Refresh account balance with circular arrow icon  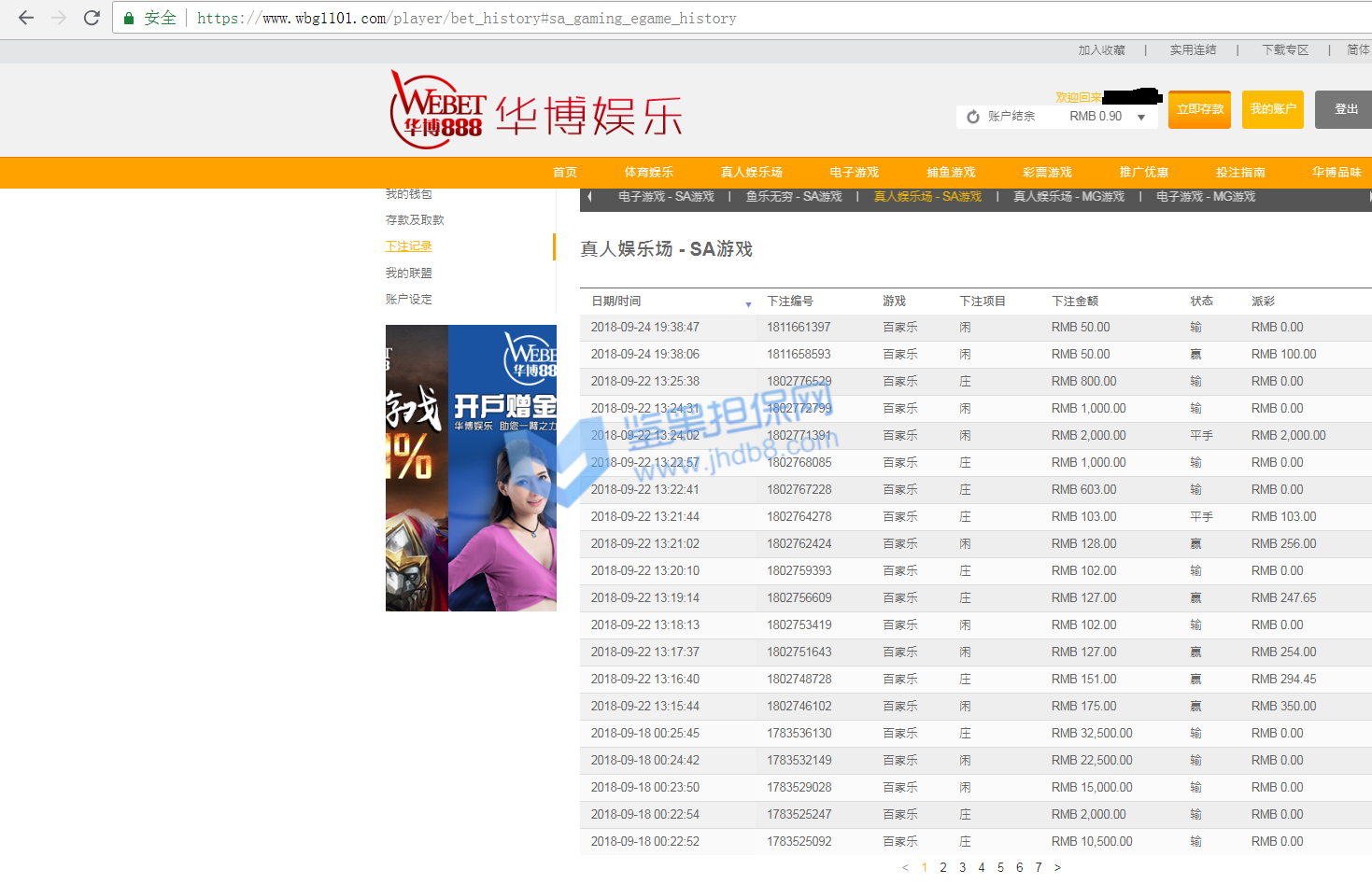click(x=973, y=117)
